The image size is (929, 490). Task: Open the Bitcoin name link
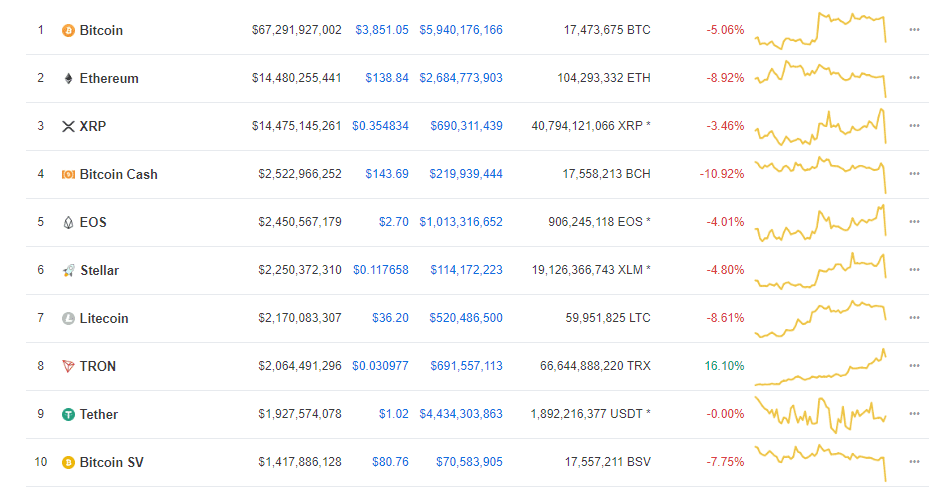tap(101, 30)
